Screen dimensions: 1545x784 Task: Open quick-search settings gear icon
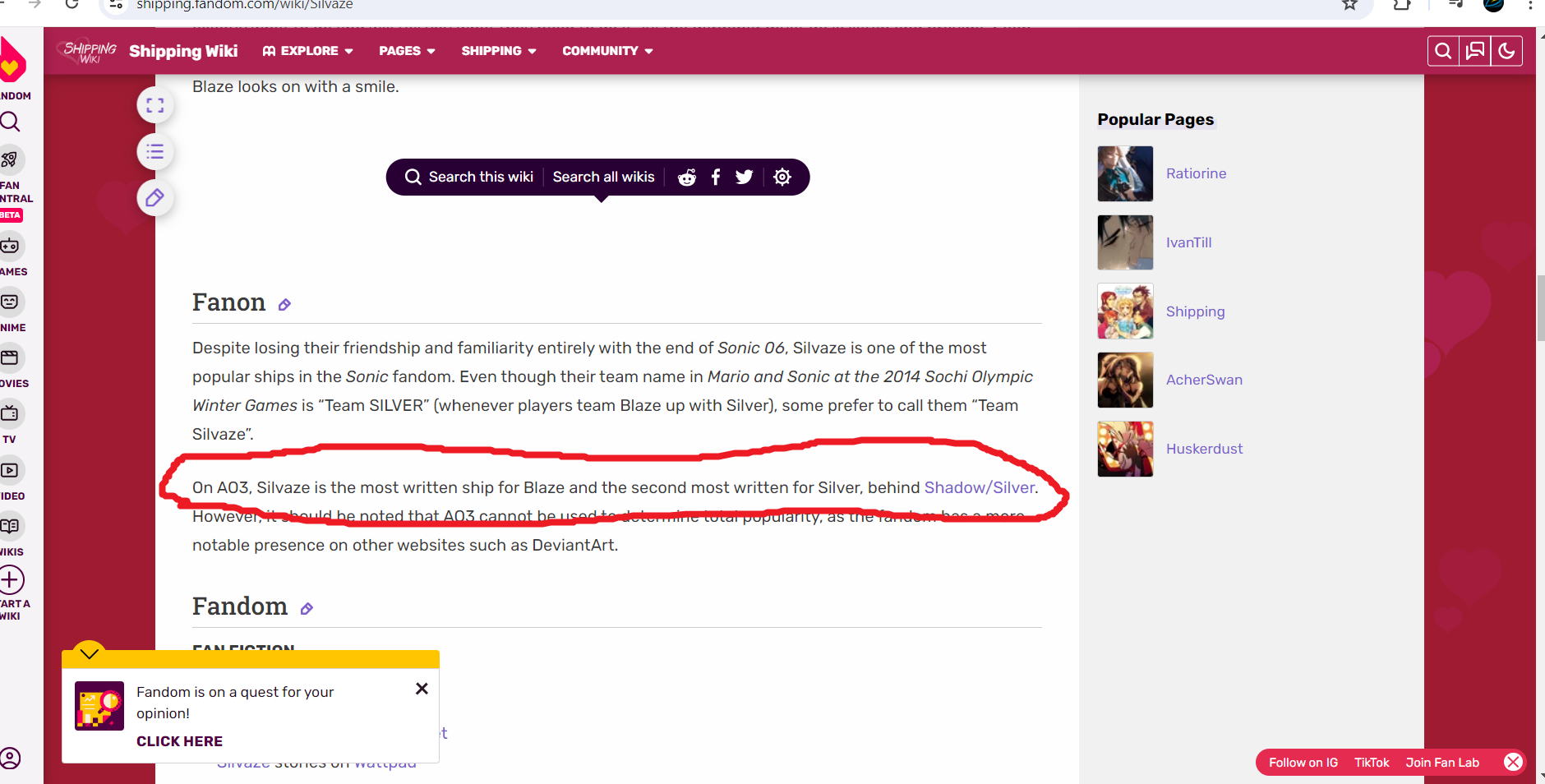pyautogui.click(x=782, y=178)
